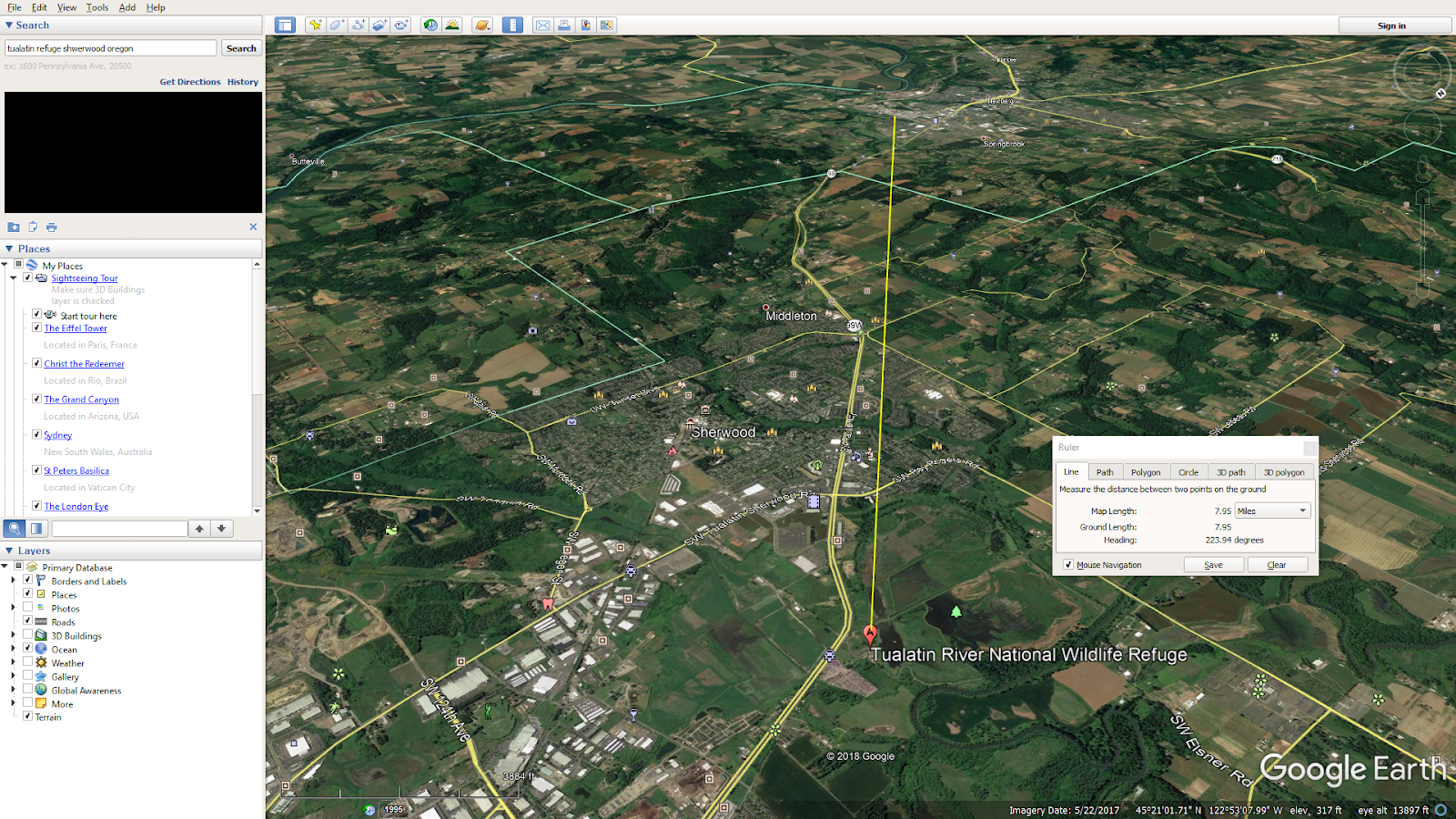Click the Sign in button
The image size is (1456, 819).
coord(1391,25)
